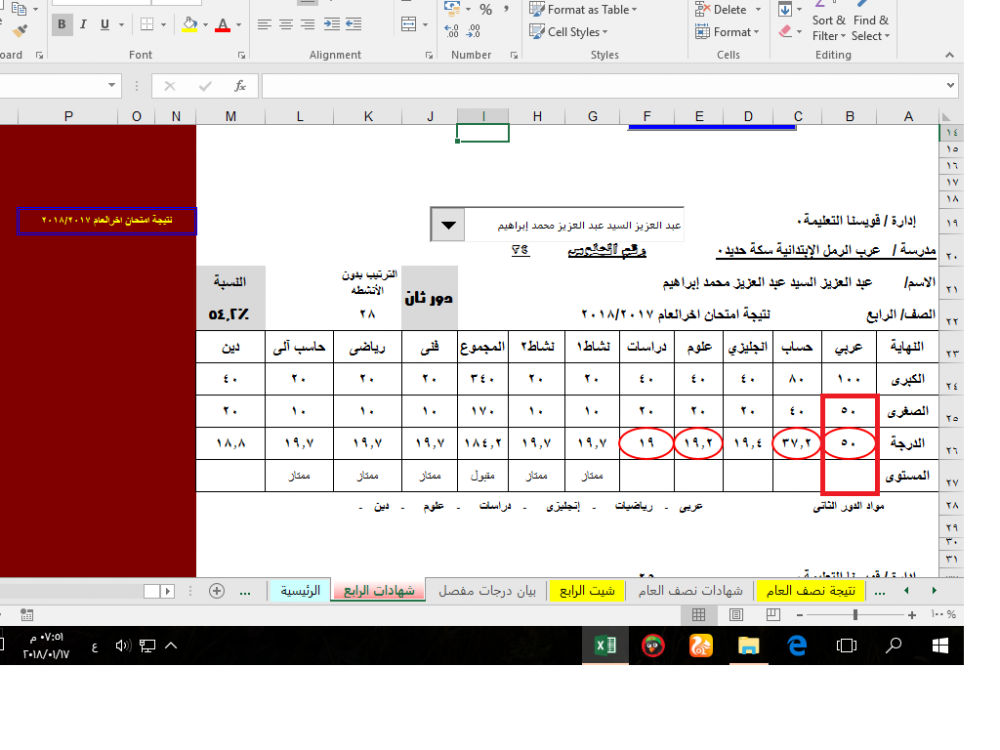The height and width of the screenshot is (750, 1000).
Task: Open the Merge & Center dropdown arrow
Action: pos(425,25)
